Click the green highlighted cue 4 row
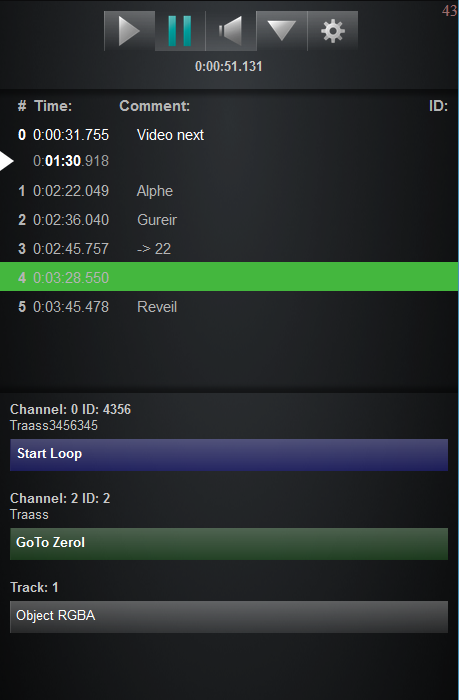 click(x=229, y=277)
